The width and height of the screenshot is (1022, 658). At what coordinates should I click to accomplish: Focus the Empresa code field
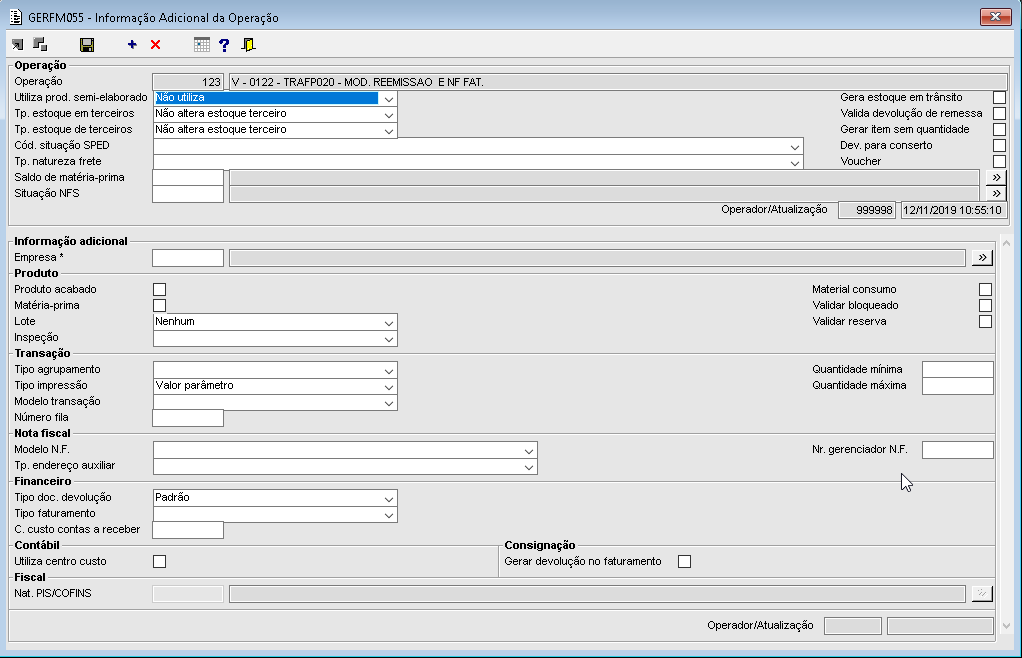click(188, 257)
